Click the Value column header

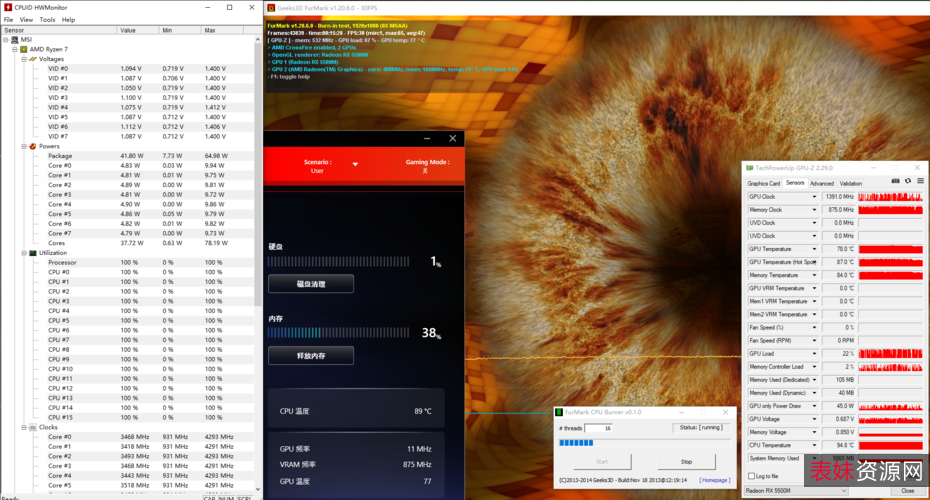(x=138, y=30)
